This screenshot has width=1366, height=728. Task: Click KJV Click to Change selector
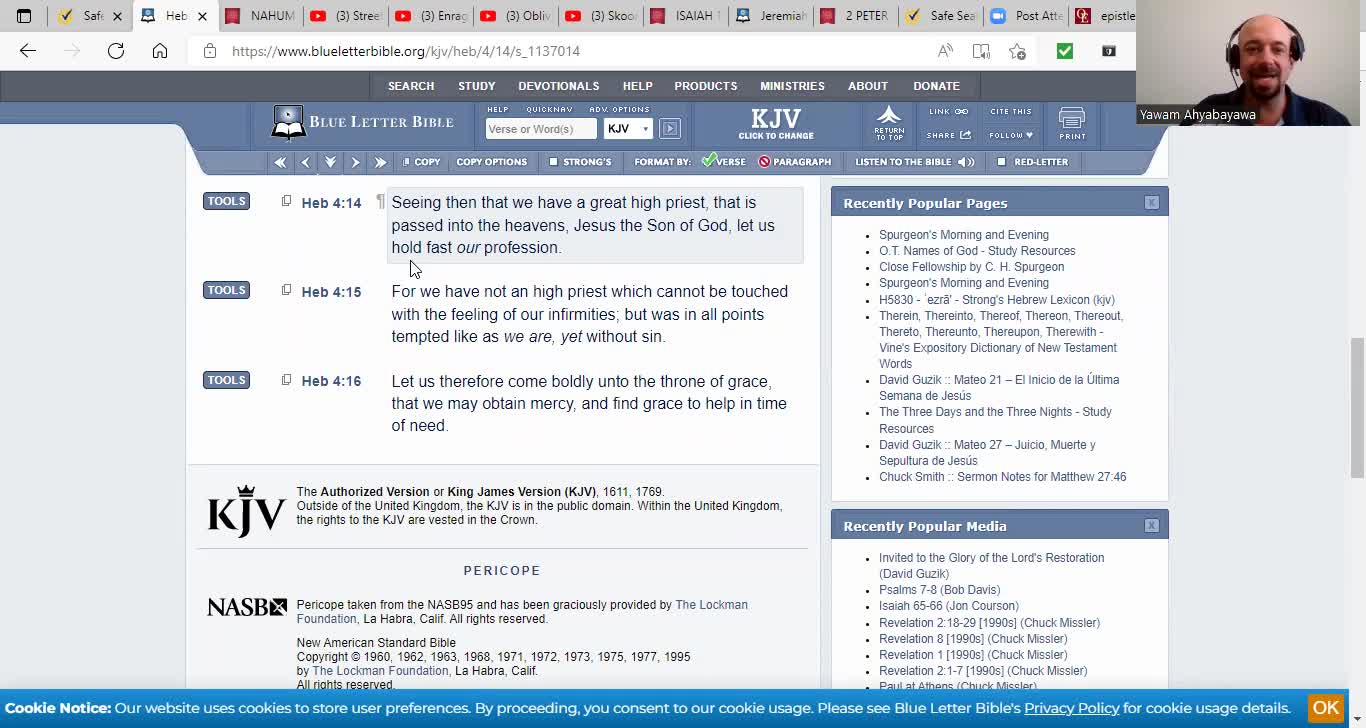776,124
